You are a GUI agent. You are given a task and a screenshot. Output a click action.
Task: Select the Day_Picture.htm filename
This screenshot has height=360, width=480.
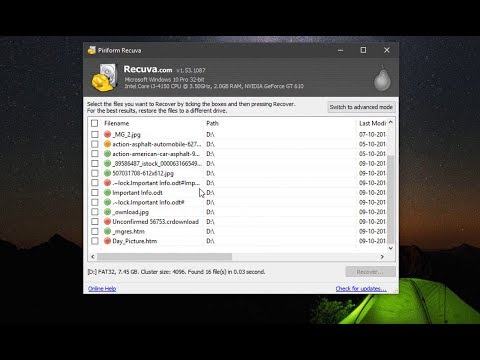coord(135,241)
